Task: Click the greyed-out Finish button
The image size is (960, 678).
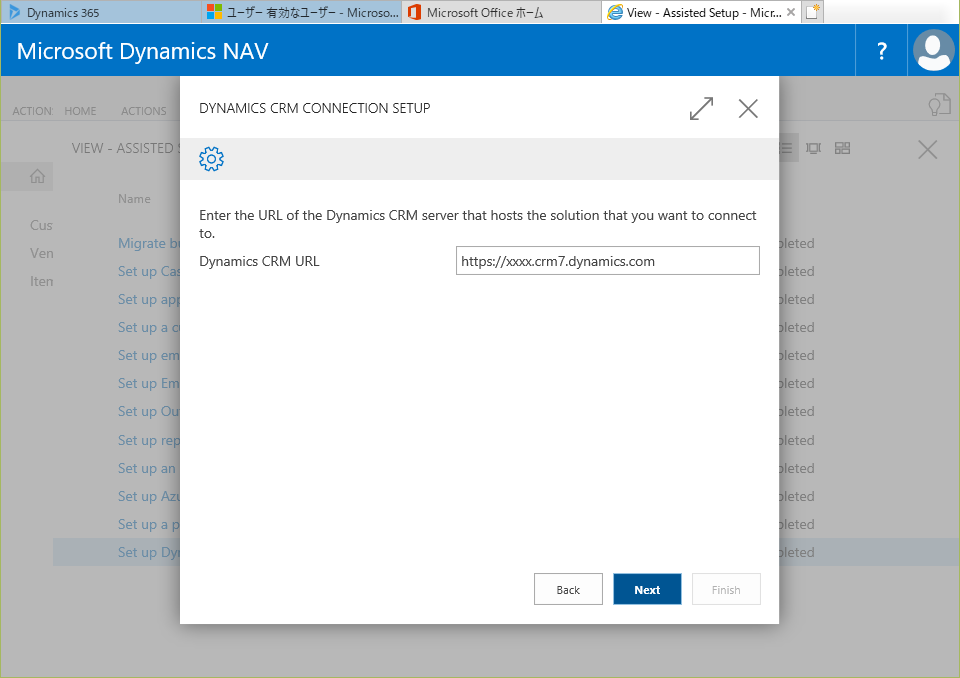Action: 726,589
